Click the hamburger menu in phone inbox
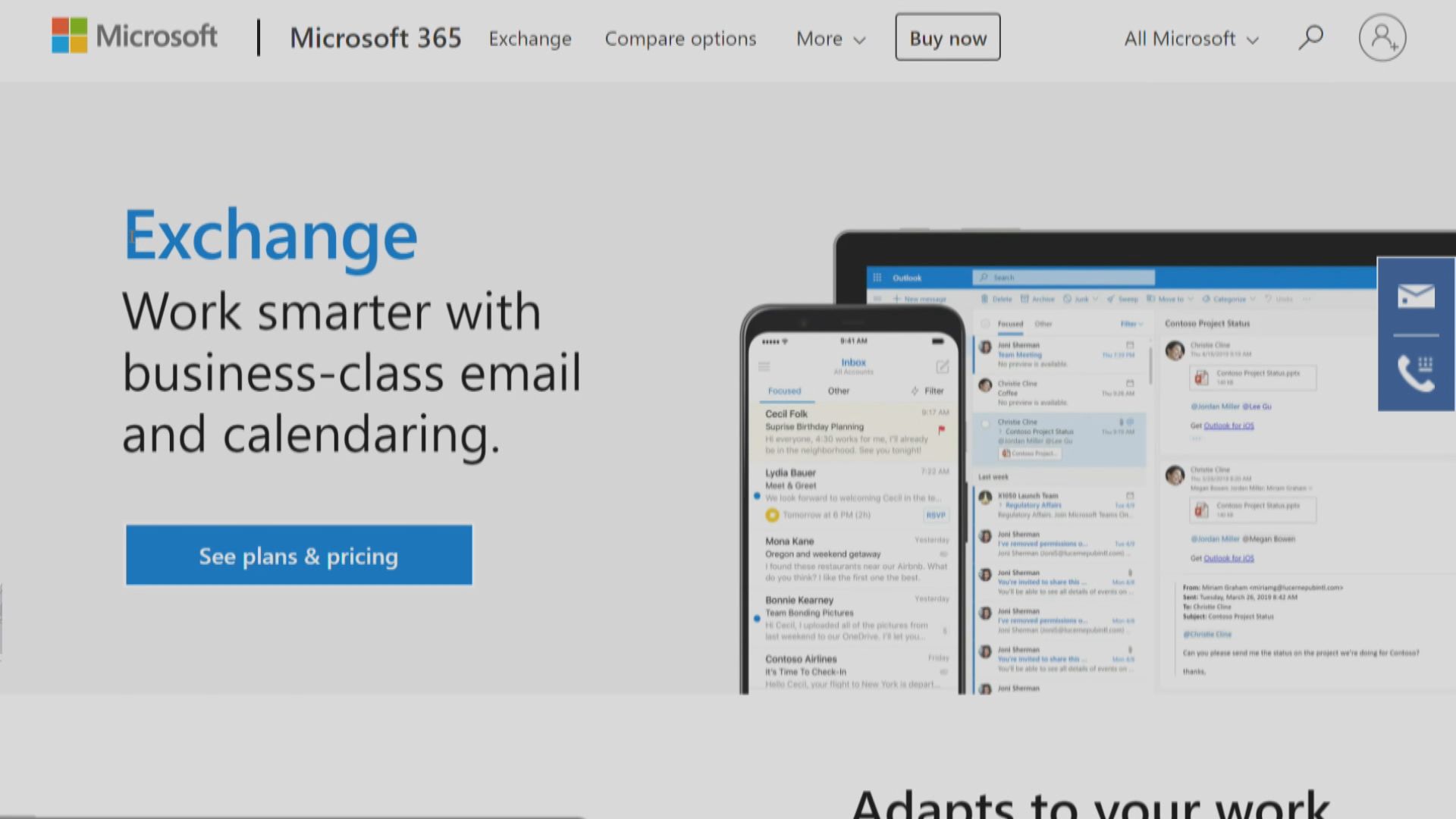 click(x=764, y=367)
